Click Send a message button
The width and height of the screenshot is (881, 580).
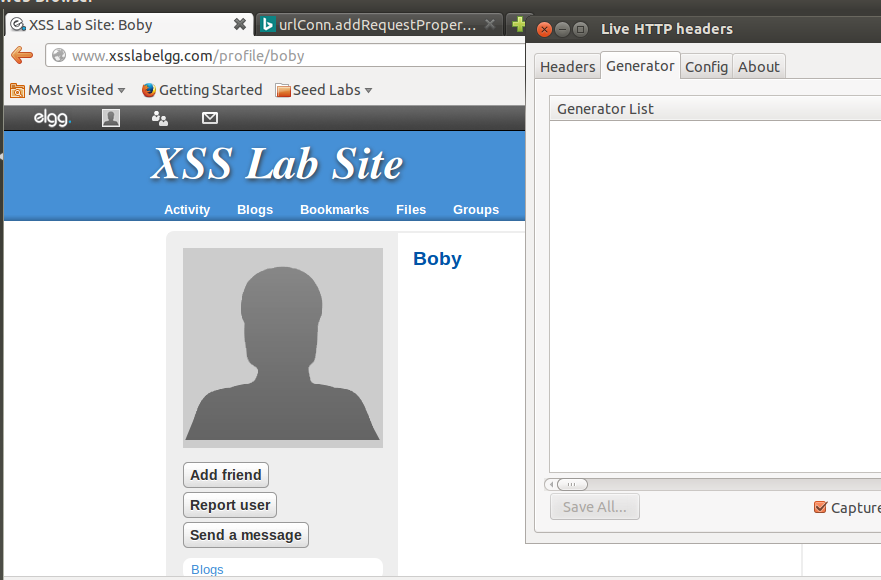[x=246, y=534]
